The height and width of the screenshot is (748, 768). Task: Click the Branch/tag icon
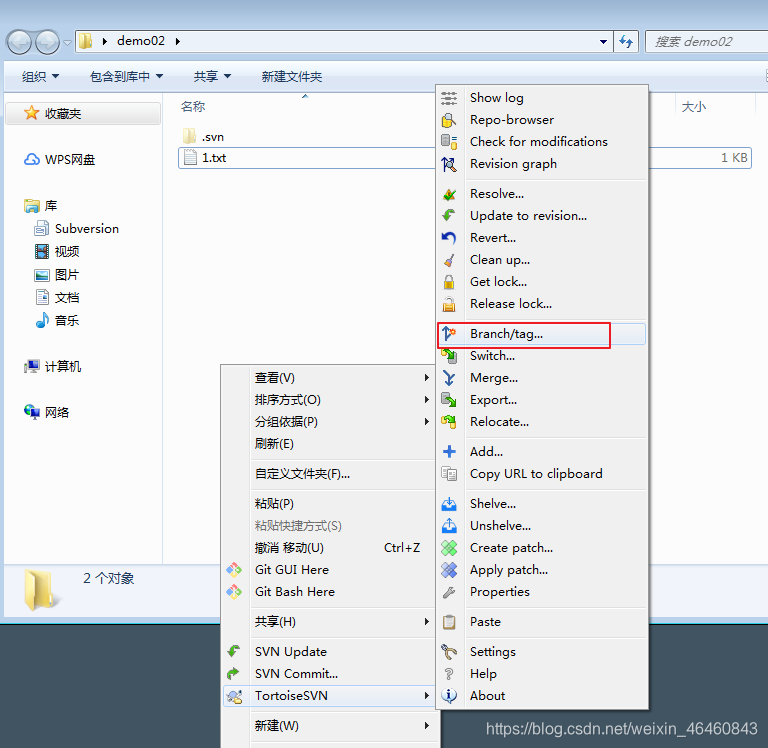pyautogui.click(x=449, y=334)
